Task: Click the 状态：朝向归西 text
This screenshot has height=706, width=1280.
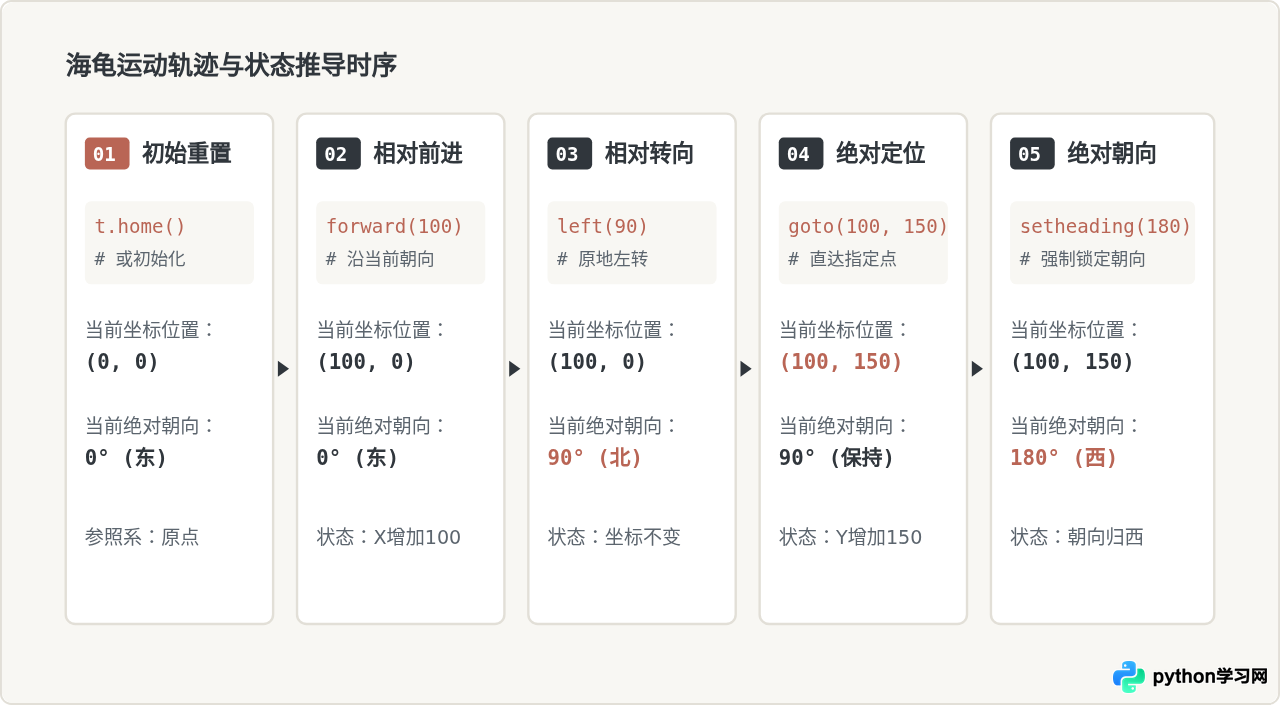Action: coord(1077,537)
